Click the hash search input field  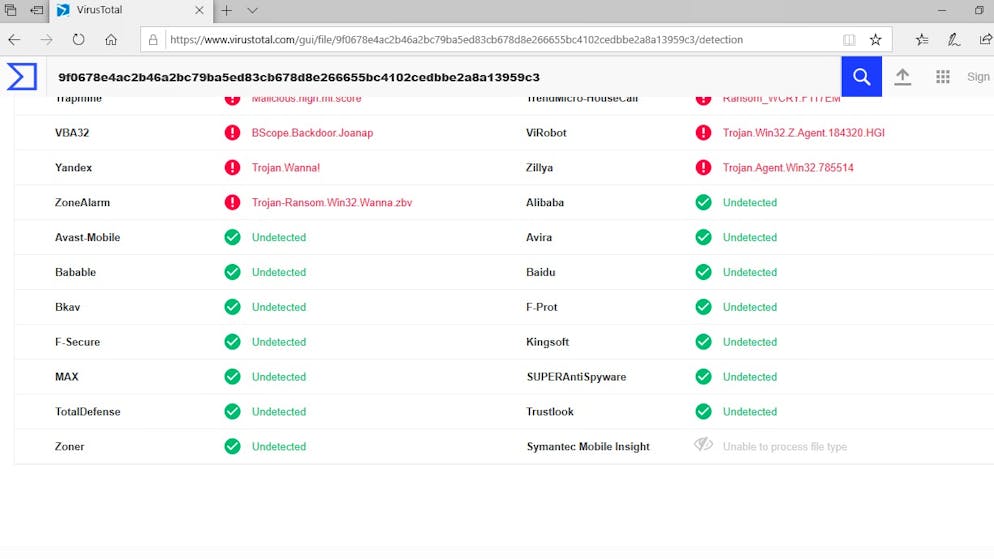tap(444, 77)
